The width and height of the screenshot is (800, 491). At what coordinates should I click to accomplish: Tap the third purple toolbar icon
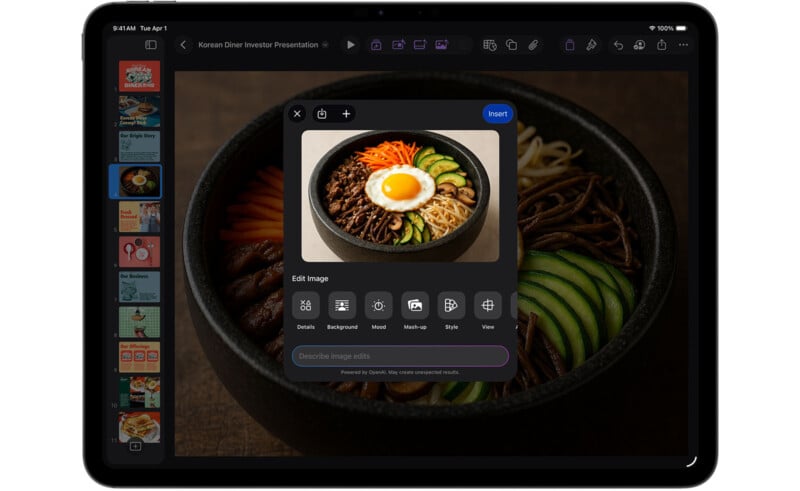[420, 45]
